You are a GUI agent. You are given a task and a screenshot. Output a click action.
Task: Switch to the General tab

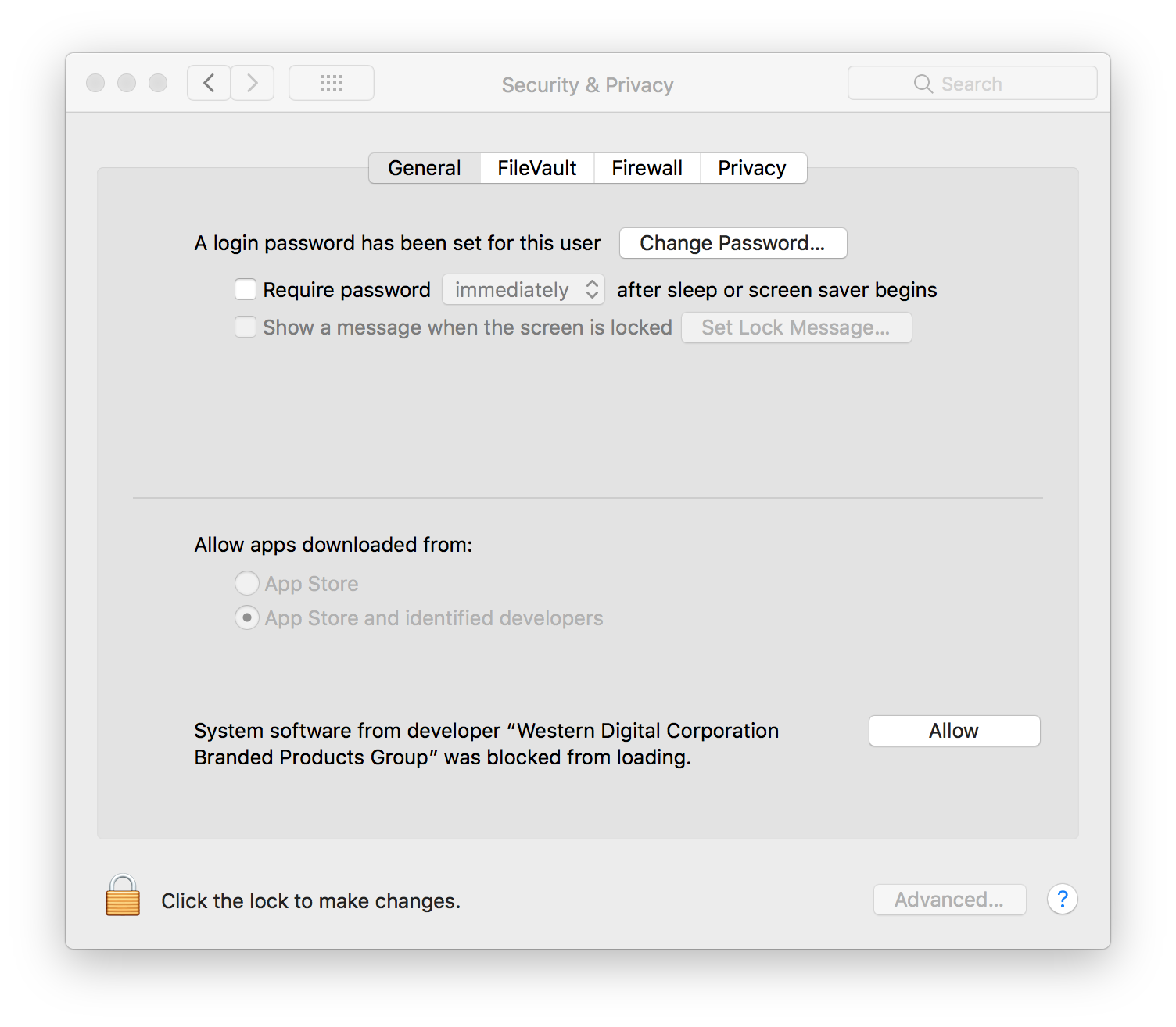[425, 168]
